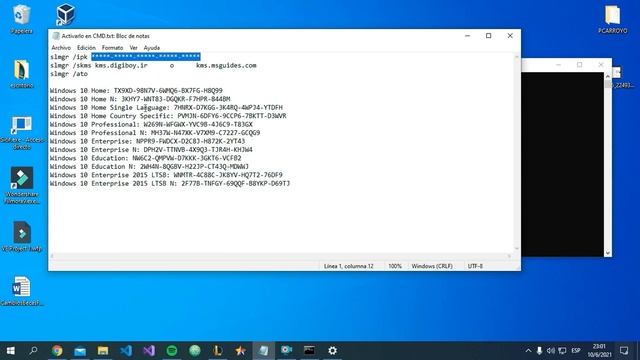This screenshot has height=360, width=640.
Task: Click the black console area of the background window
Action: 562,164
